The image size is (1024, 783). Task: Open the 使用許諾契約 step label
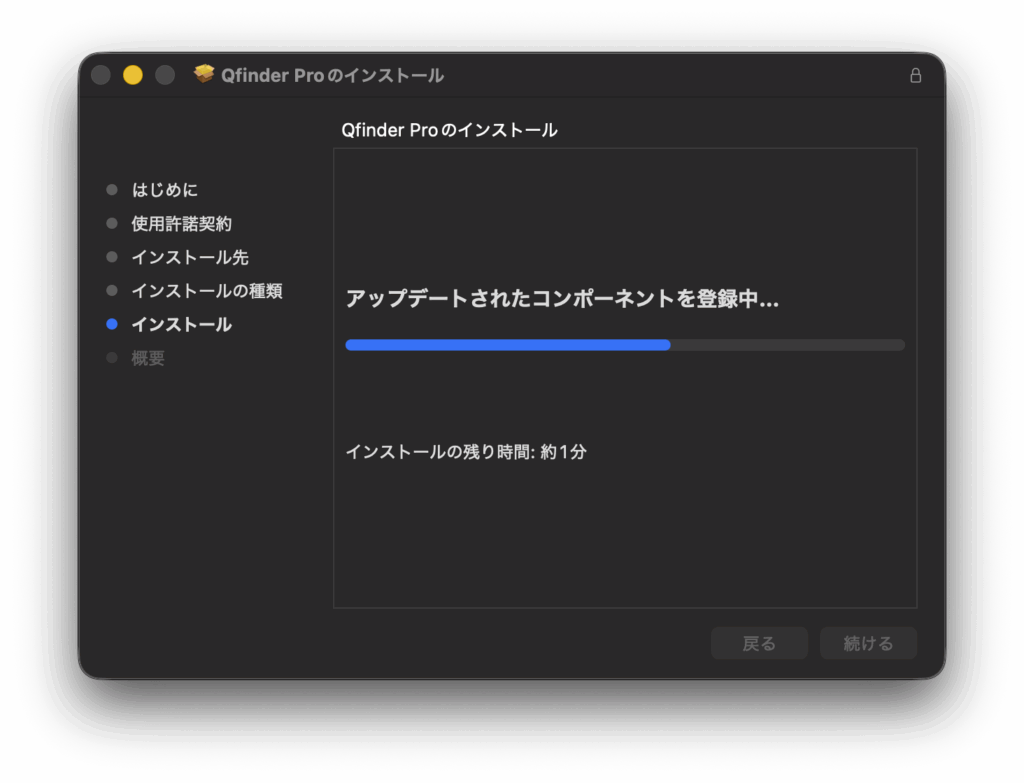181,224
